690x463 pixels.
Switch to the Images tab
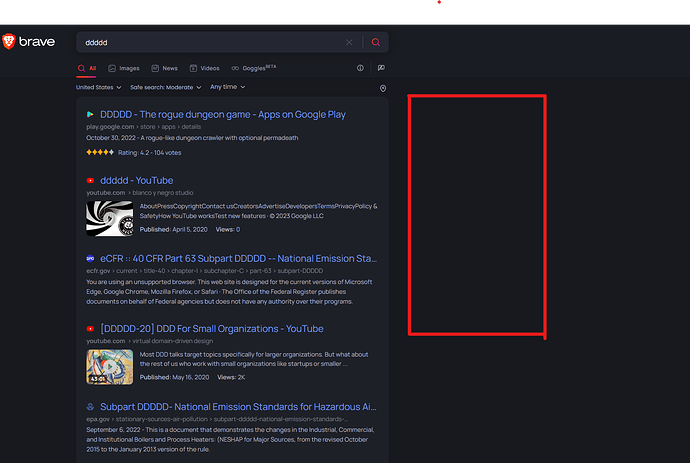coord(124,68)
